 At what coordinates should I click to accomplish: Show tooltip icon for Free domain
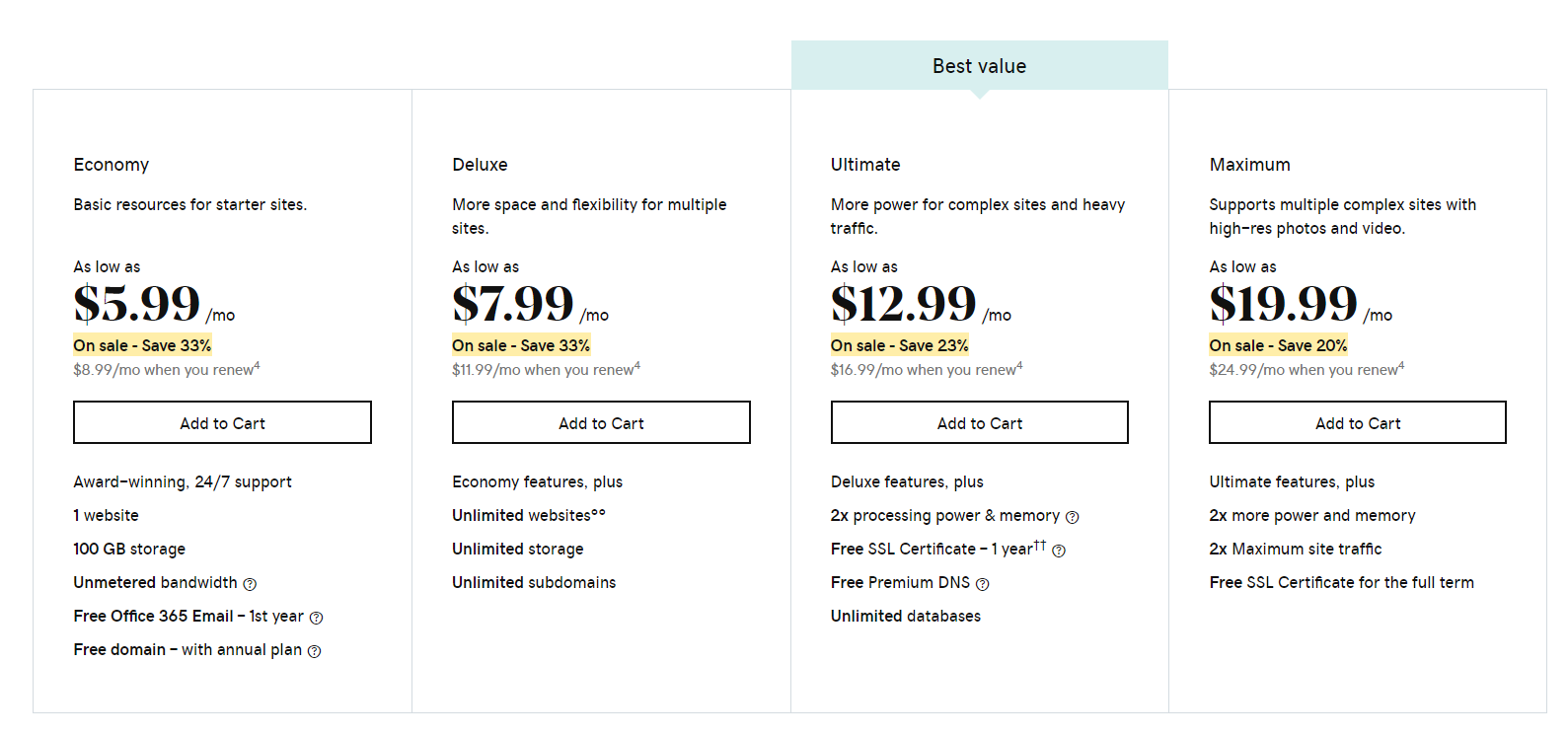coord(314,651)
